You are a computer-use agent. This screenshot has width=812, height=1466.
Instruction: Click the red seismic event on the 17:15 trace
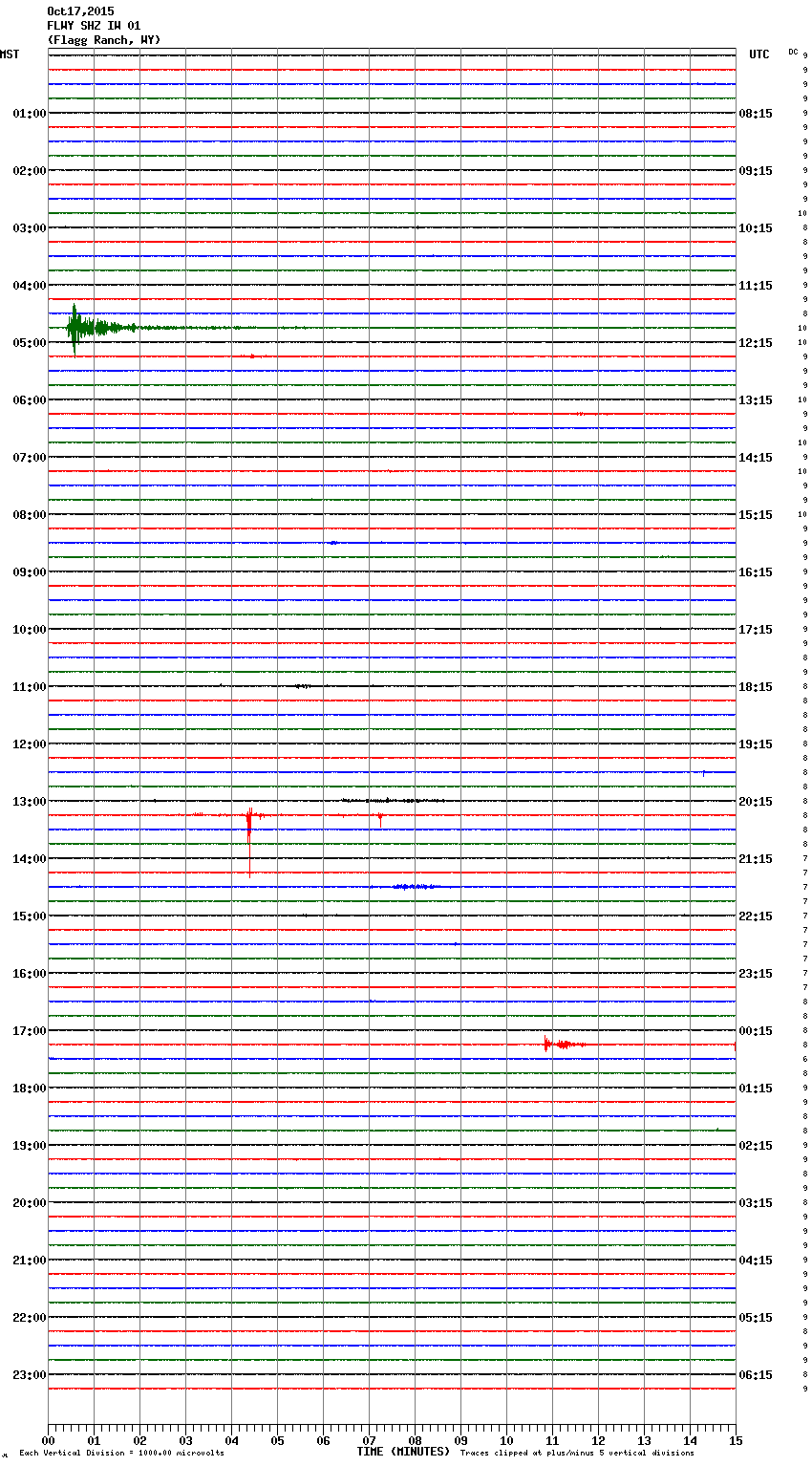(x=564, y=1045)
